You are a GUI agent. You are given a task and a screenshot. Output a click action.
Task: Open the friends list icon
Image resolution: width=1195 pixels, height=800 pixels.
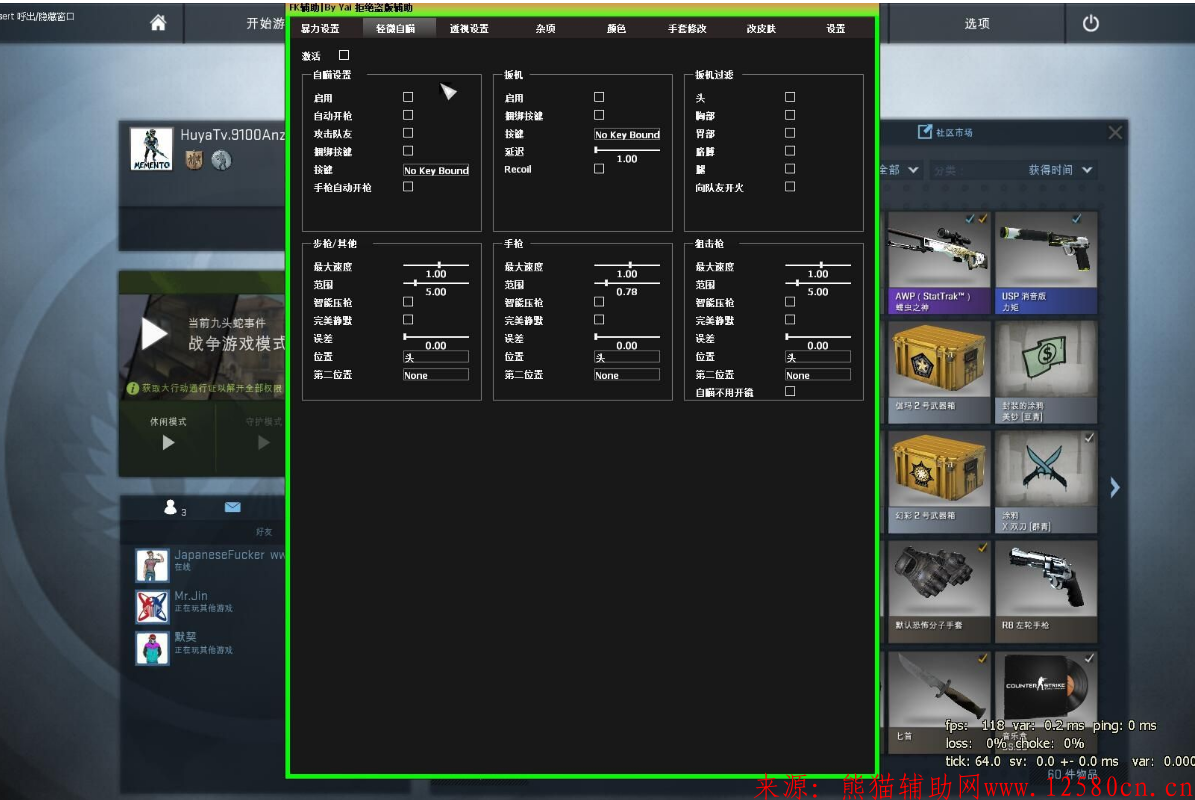click(x=170, y=508)
